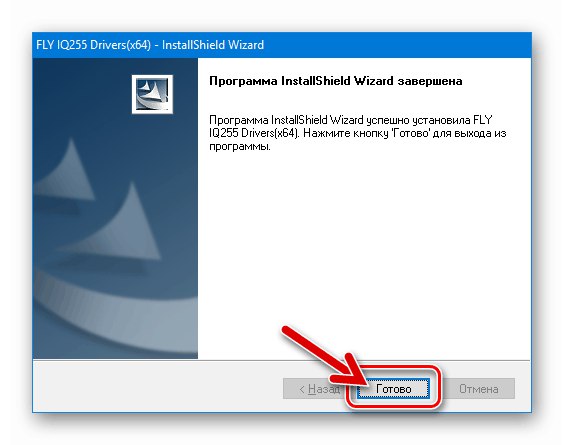Click the greyed-out Назад button
The image size is (564, 445).
pyautogui.click(x=314, y=389)
